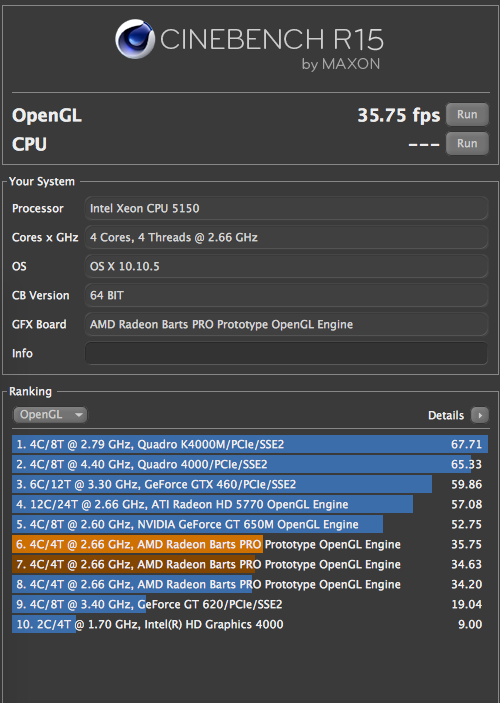This screenshot has height=703, width=500.
Task: Click the 35.75 fps OpenGL score
Action: click(398, 115)
